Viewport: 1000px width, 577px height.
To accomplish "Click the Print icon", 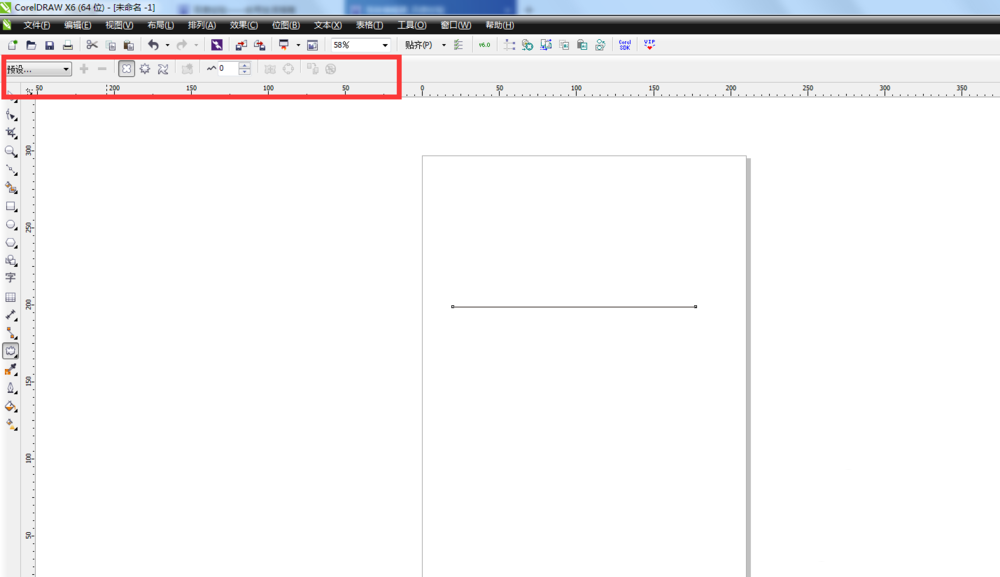I will (x=68, y=45).
